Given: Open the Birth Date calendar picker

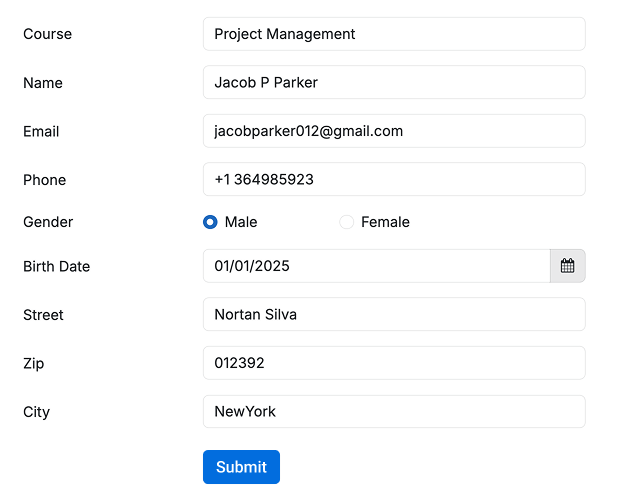Looking at the screenshot, I should [567, 266].
